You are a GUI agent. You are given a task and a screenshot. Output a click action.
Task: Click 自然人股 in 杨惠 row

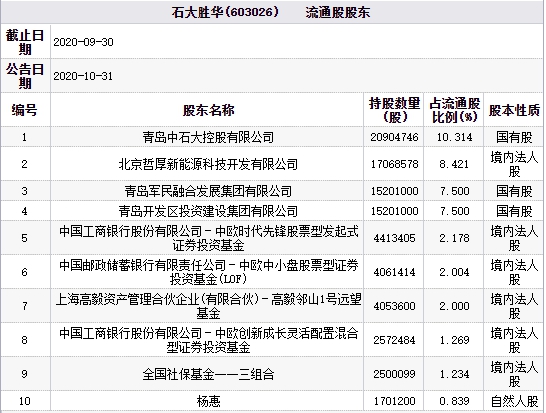514,401
